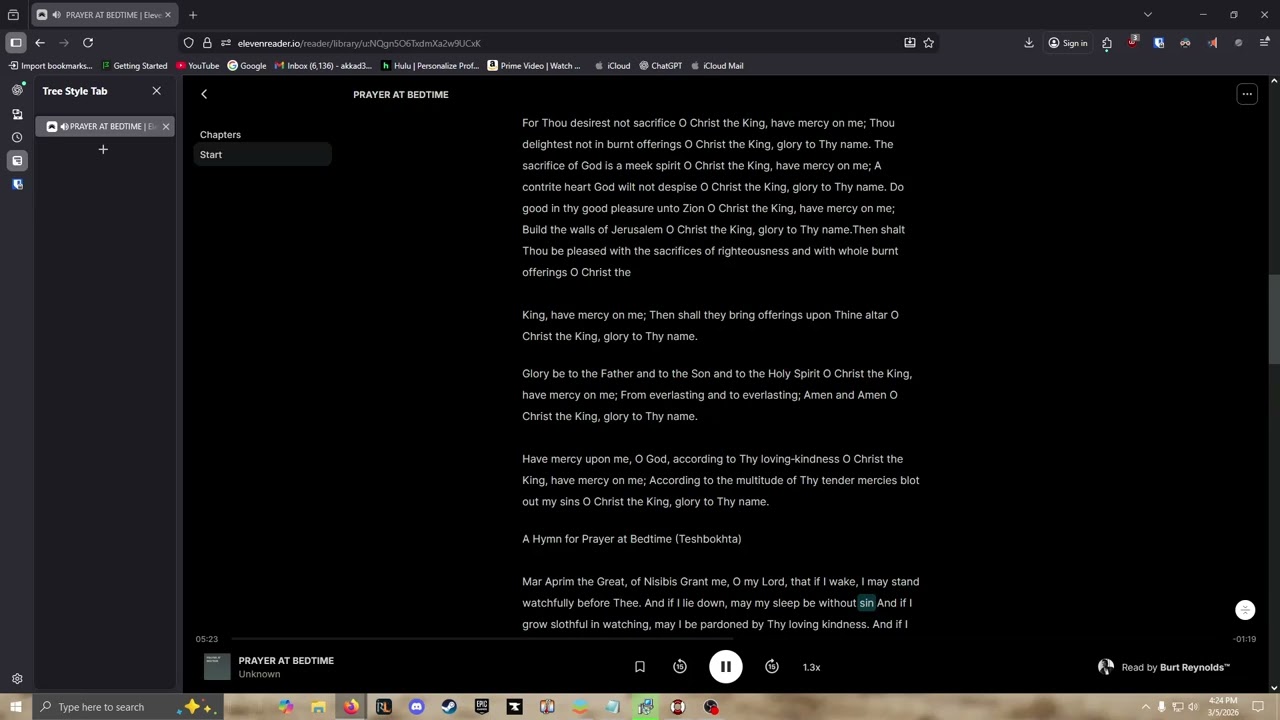Image resolution: width=1280 pixels, height=720 pixels.
Task: Open Discord from the taskbar
Action: tap(416, 707)
